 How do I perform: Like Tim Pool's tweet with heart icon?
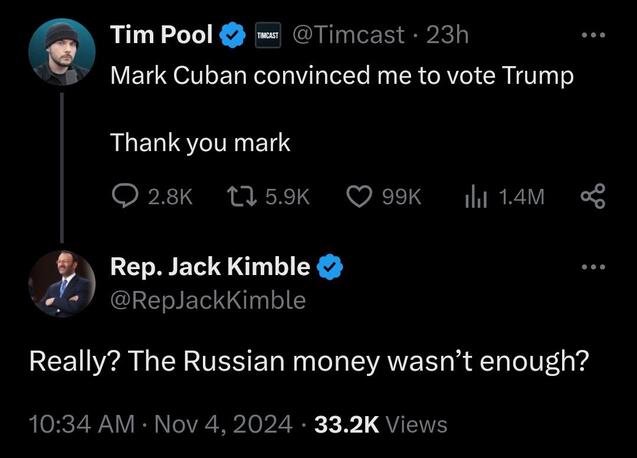[358, 197]
